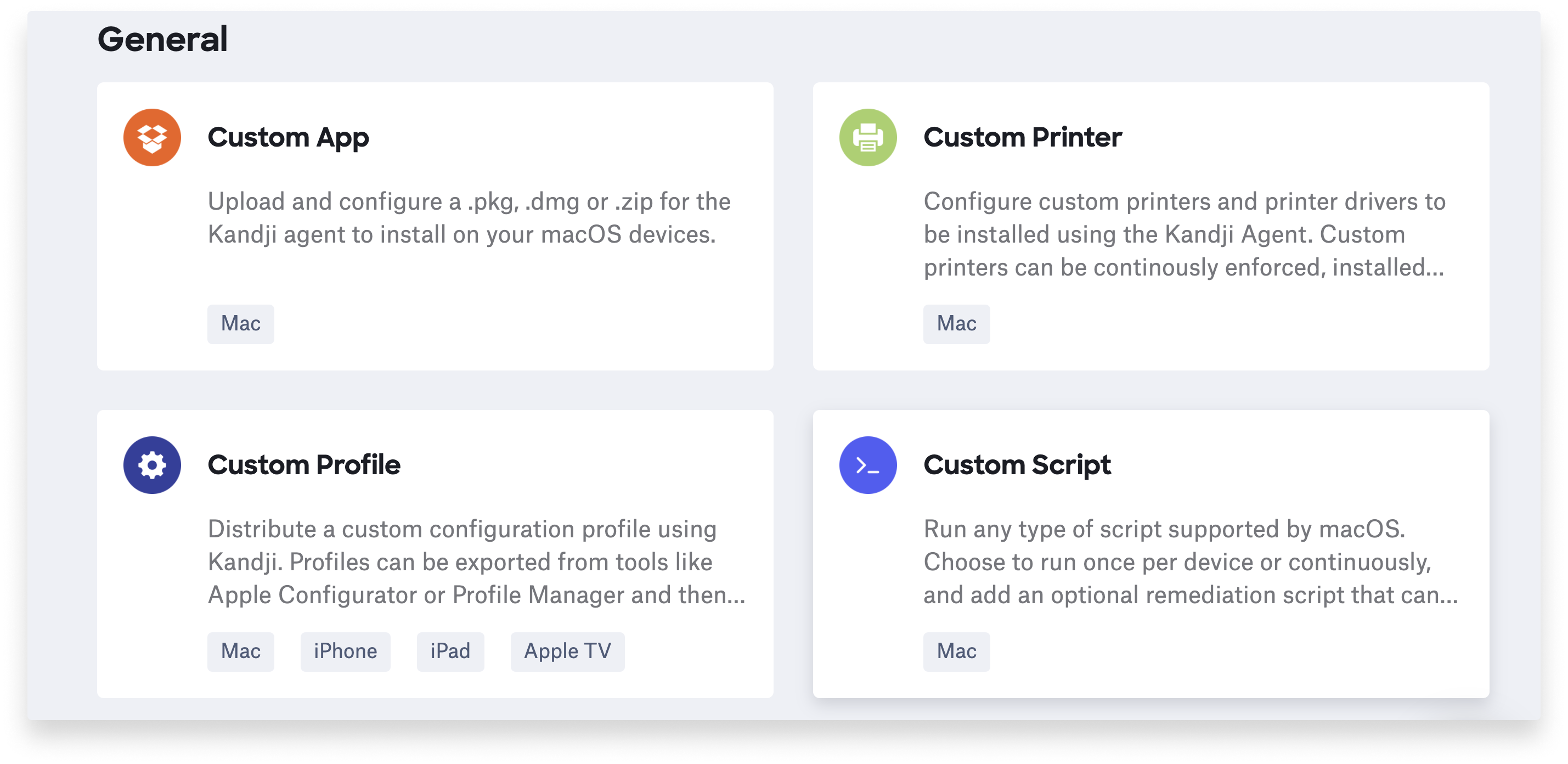Click the Custom Script terminal icon
The image size is (1568, 764).
867,465
